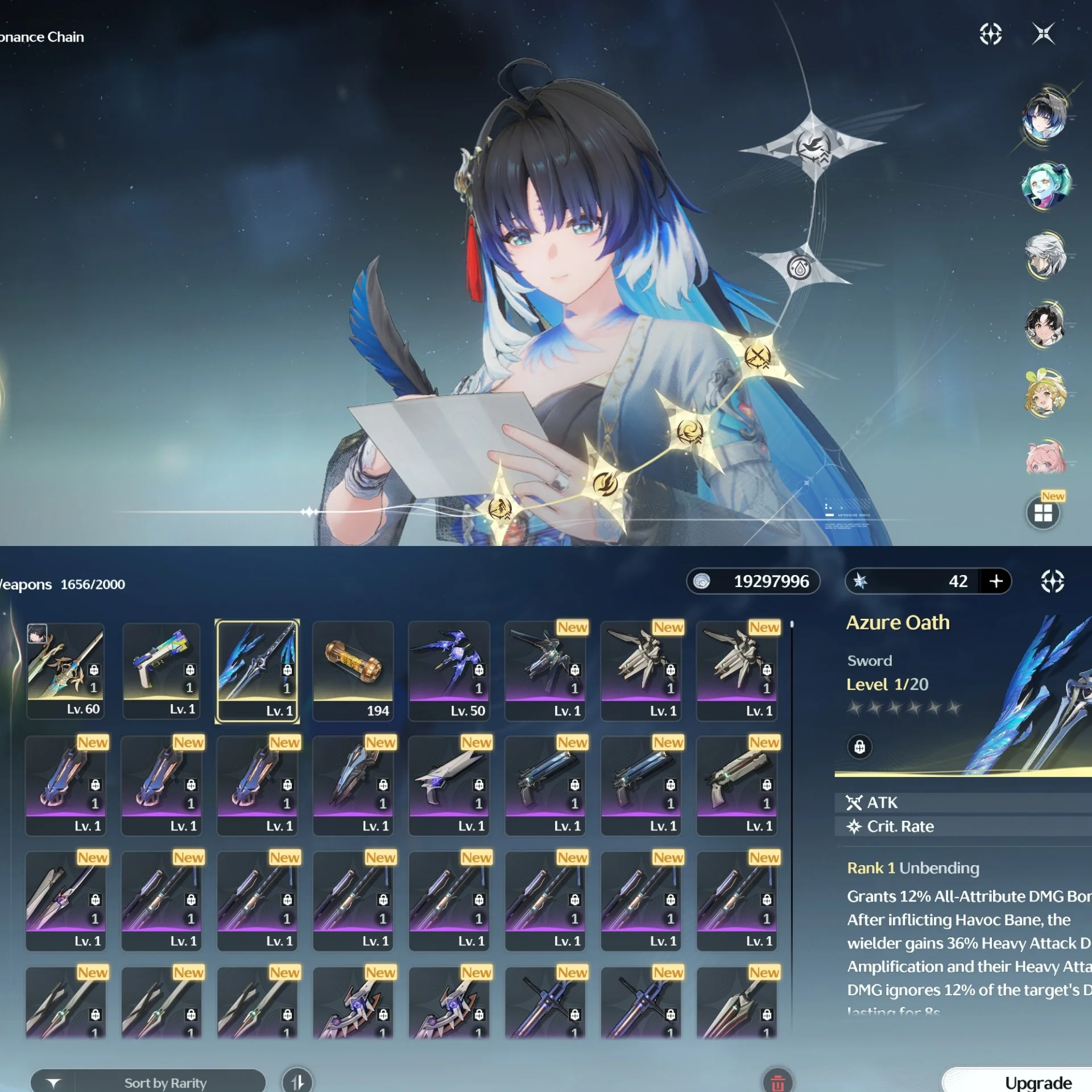The image size is (1092, 1092).
Task: Select the Lv. 50 purple weapon
Action: 449,671
